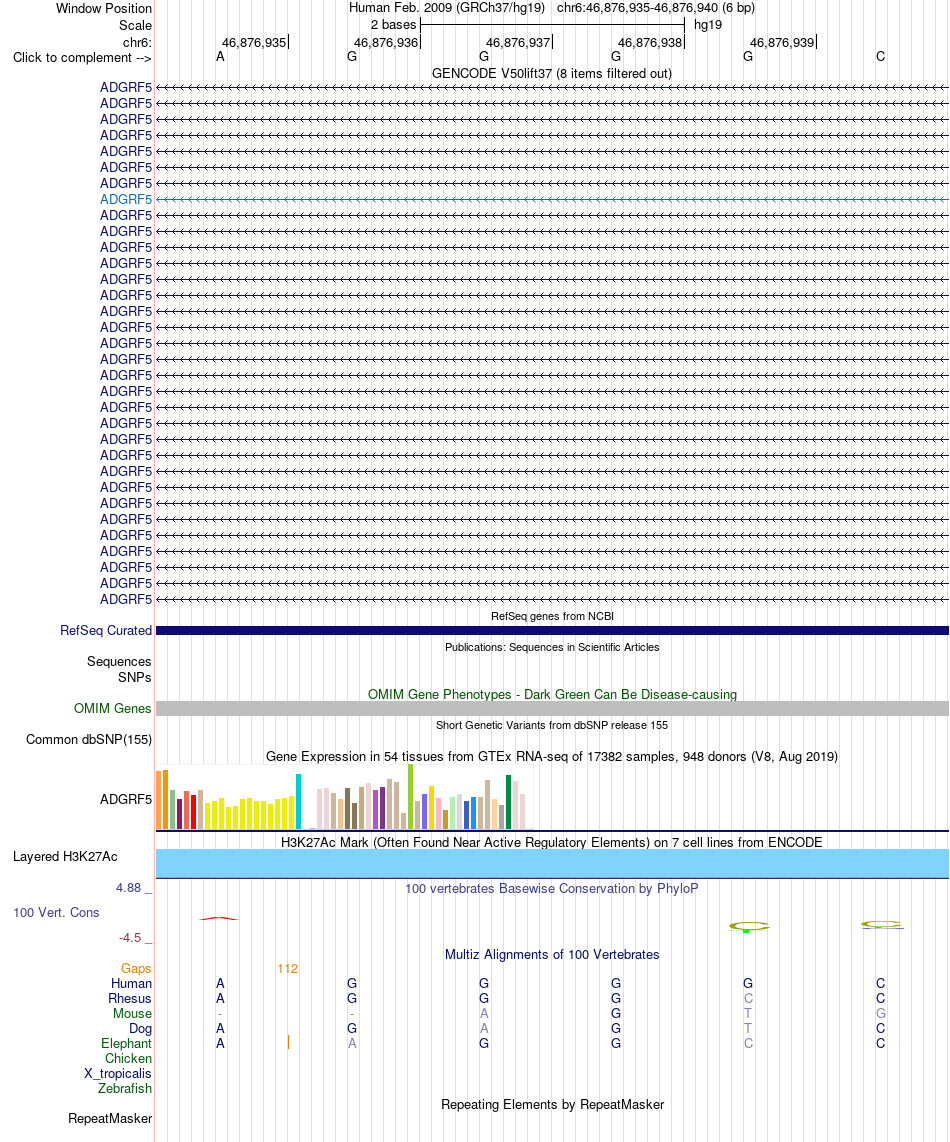
Task: Click the Sequences track label
Action: pos(119,661)
